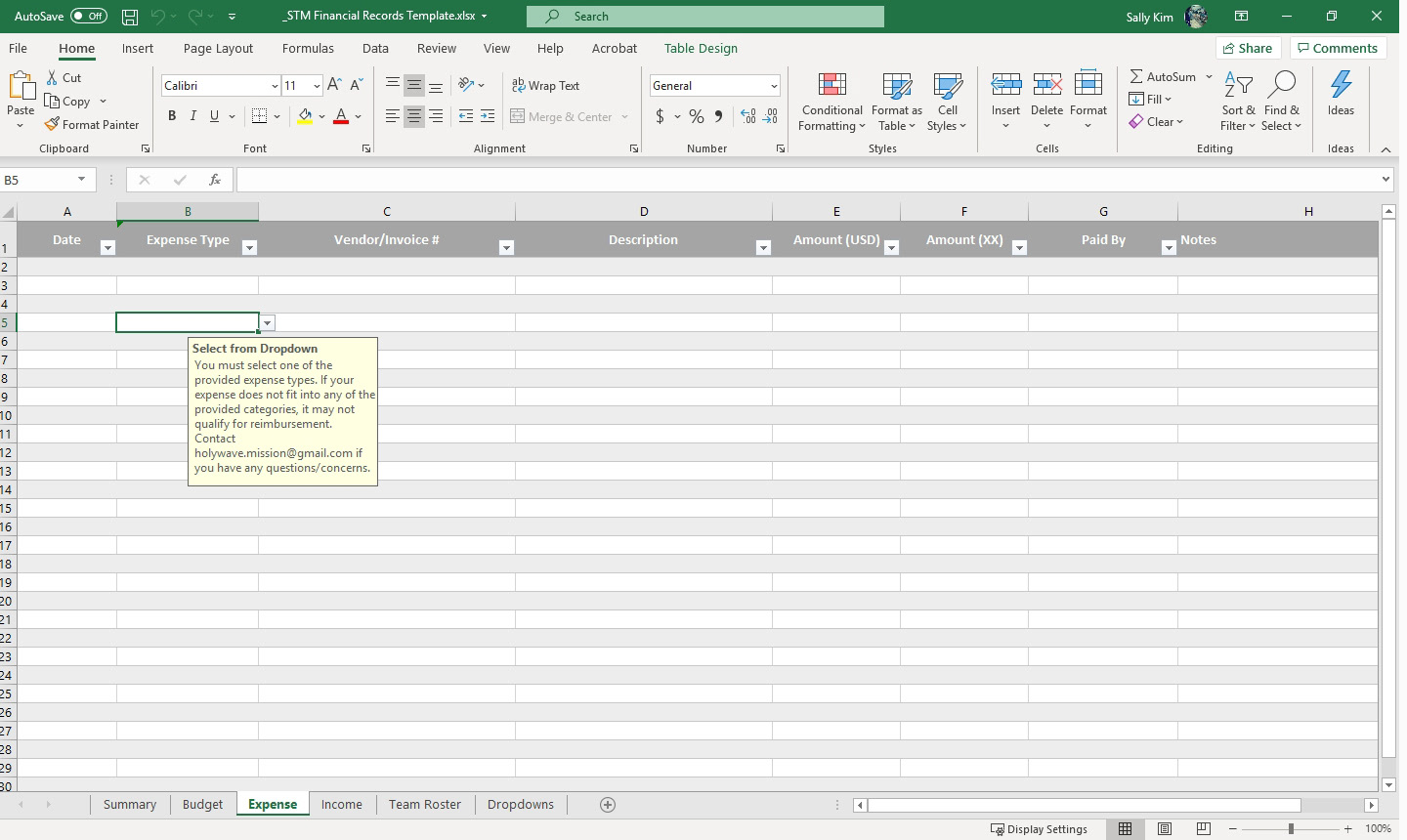Apply Bold formatting
Screen dimensions: 1407x840
point(172,116)
